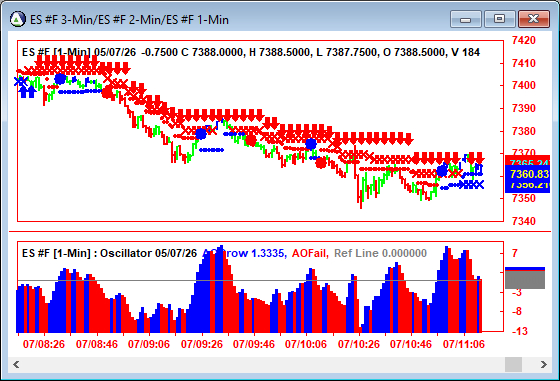Image resolution: width=560 pixels, height=381 pixels.
Task: Click the price chart OHLC header text
Action: coord(251,52)
